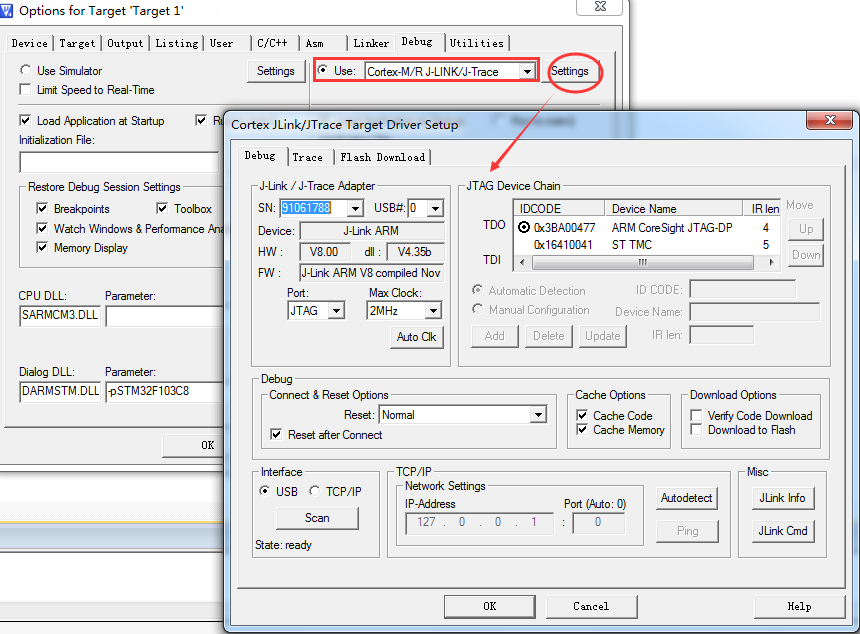Open the Cortex-M/R J-LINK/J-Trace debugger dropdown
860x634 pixels.
point(527,71)
